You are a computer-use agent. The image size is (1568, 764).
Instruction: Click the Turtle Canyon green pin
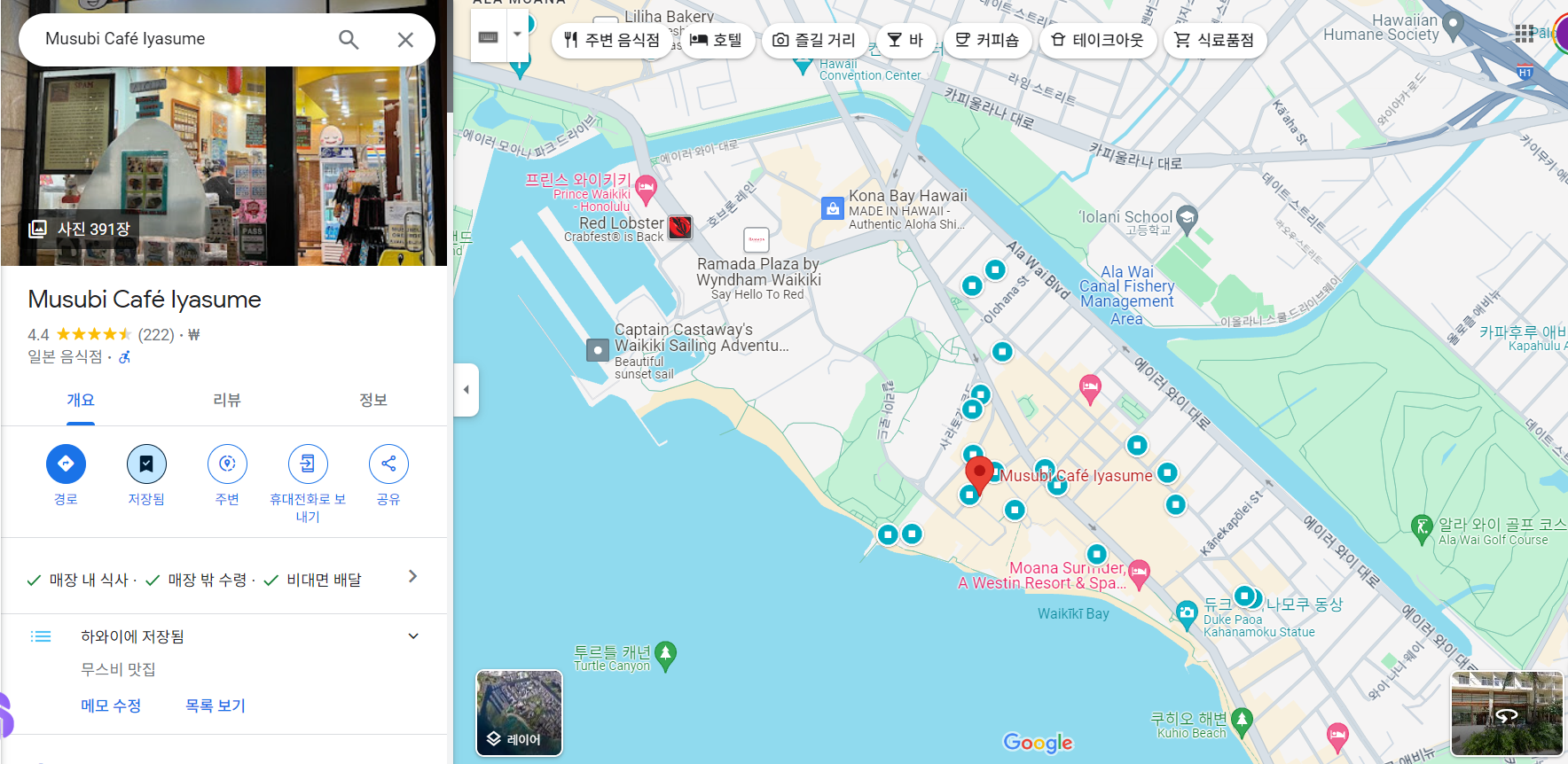point(665,656)
